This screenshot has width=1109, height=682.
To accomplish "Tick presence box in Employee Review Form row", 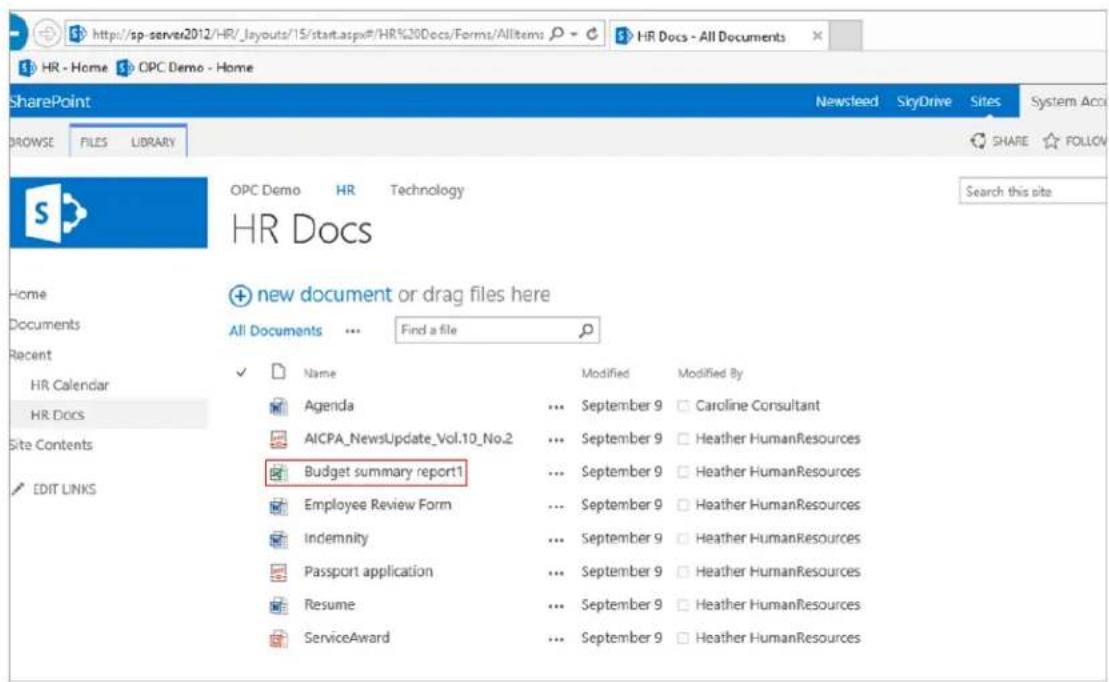I will [x=683, y=506].
